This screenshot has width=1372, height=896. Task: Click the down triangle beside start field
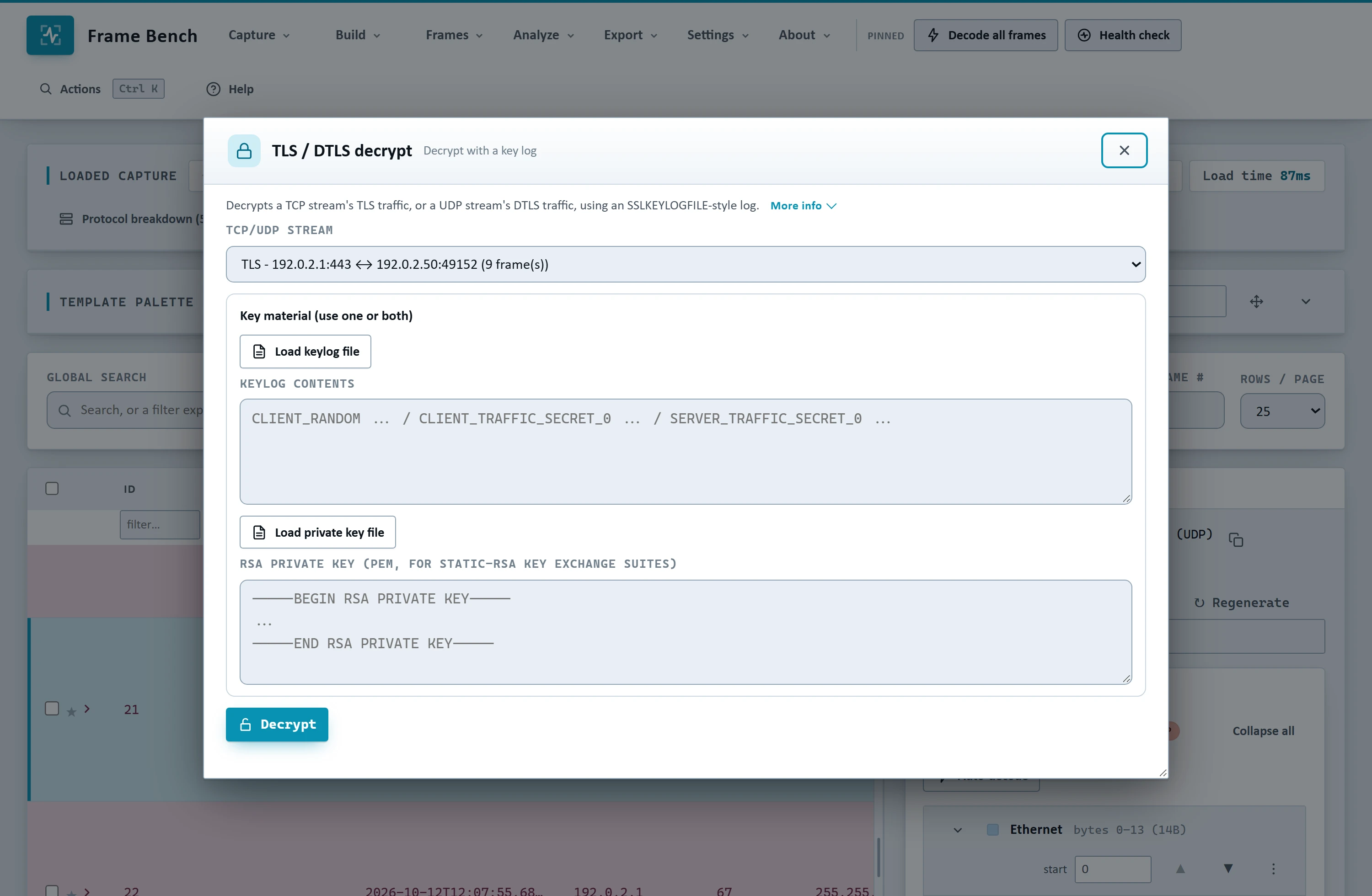1228,868
